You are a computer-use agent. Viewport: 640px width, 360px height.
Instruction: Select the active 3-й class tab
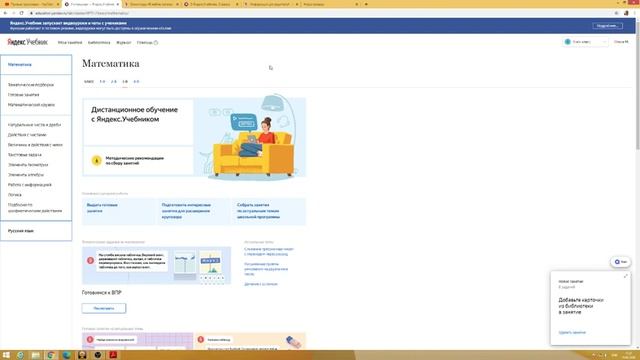click(x=125, y=82)
